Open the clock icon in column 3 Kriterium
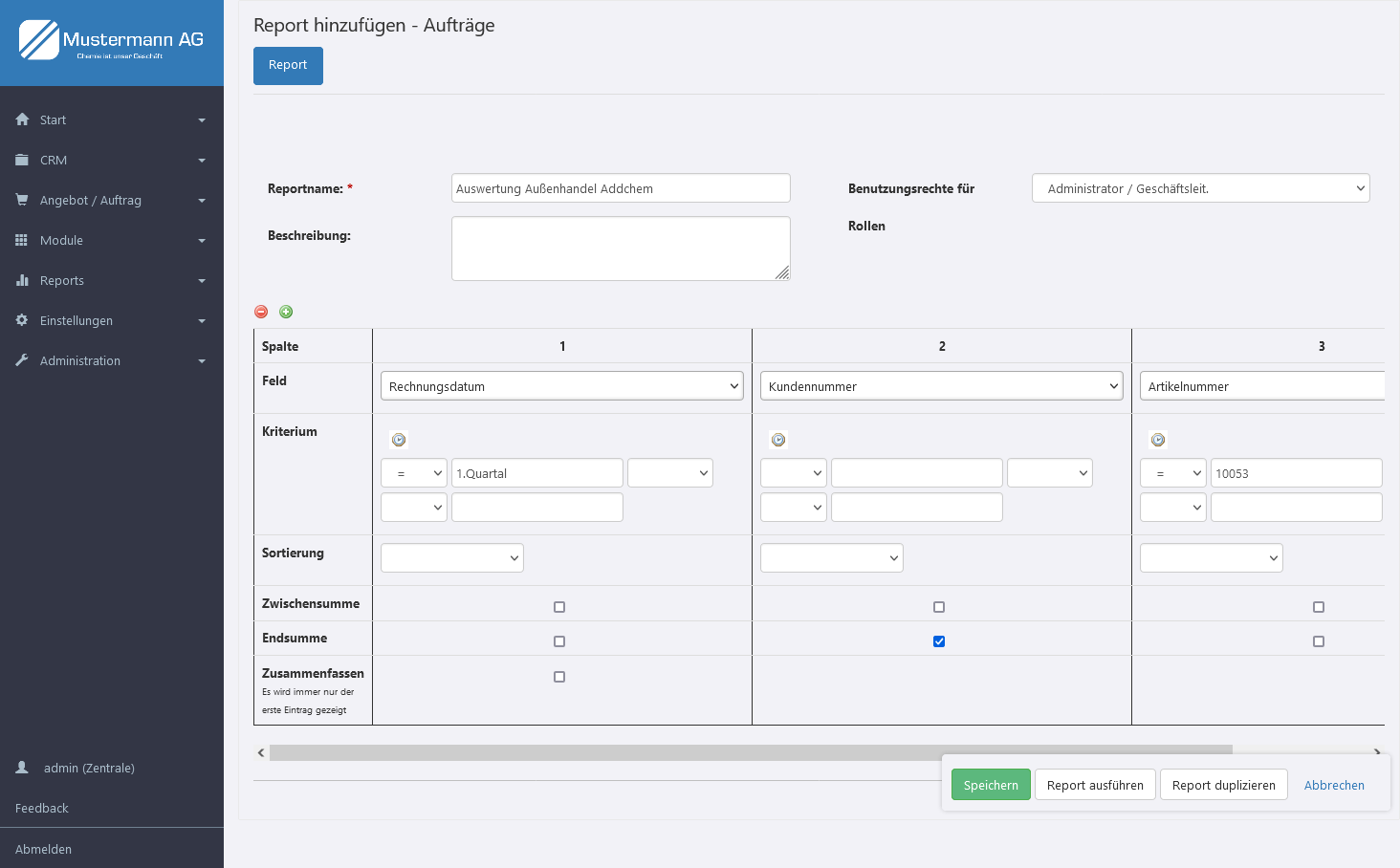1400x868 pixels. point(1158,440)
